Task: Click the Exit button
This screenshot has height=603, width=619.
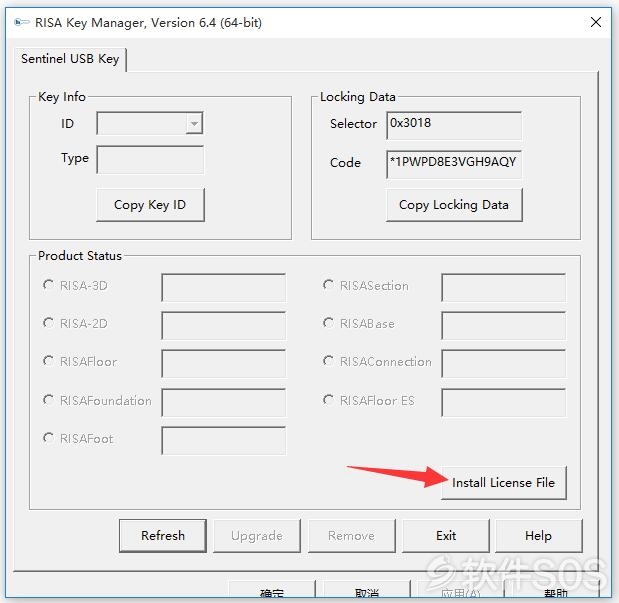Action: click(x=446, y=535)
